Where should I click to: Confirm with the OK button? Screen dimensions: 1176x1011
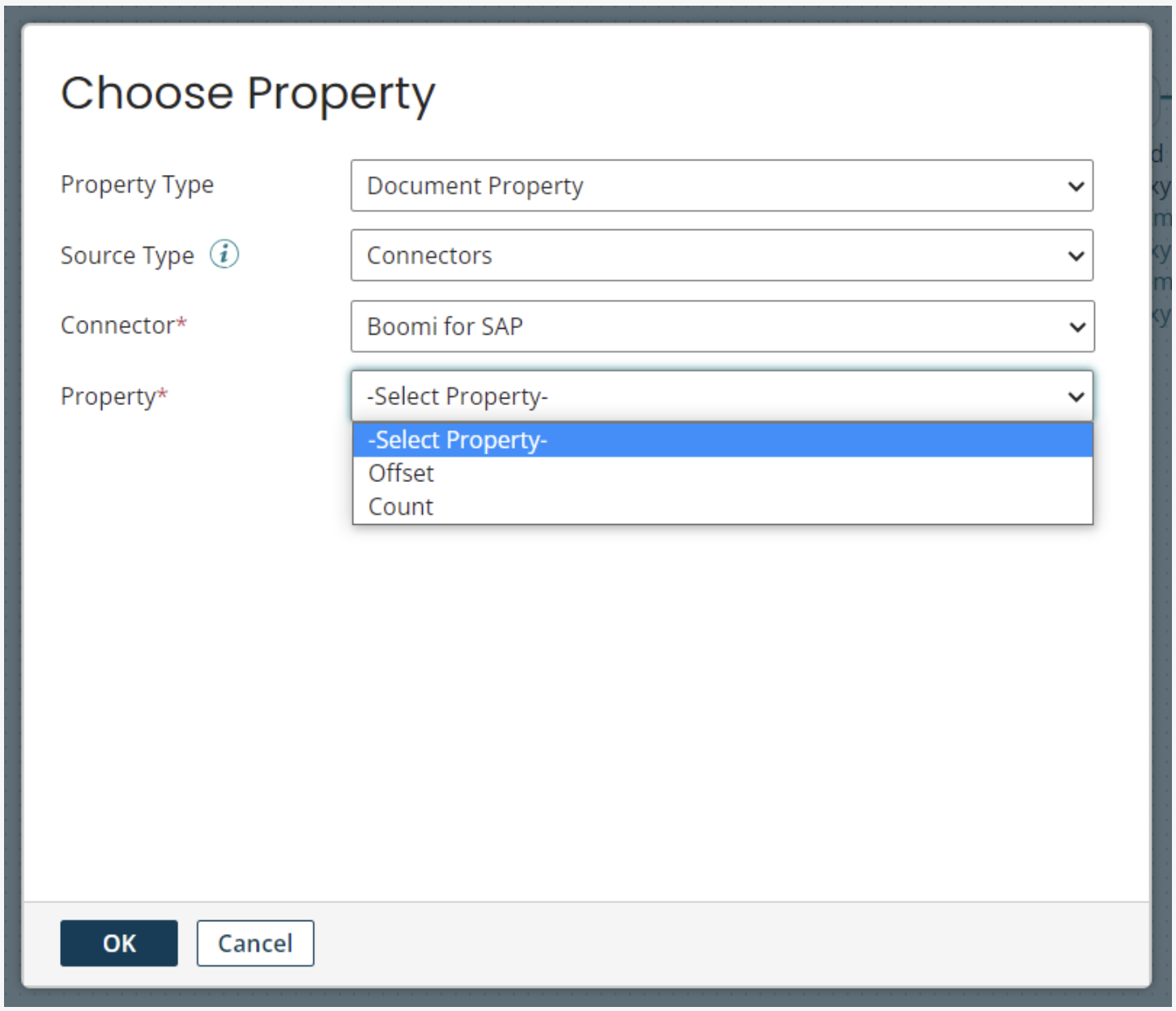[x=119, y=943]
